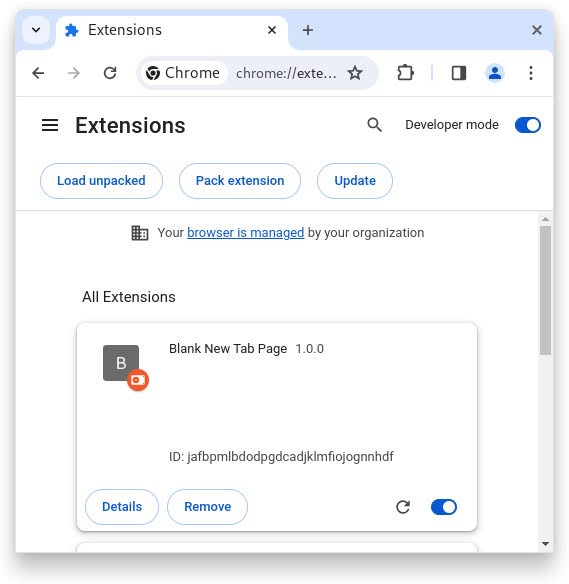Remove Blank New Tab Page extension
The width and height of the screenshot is (569, 584).
pos(207,507)
